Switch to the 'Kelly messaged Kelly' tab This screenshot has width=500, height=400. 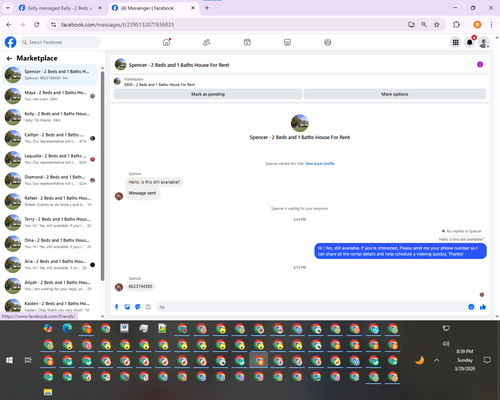60,8
